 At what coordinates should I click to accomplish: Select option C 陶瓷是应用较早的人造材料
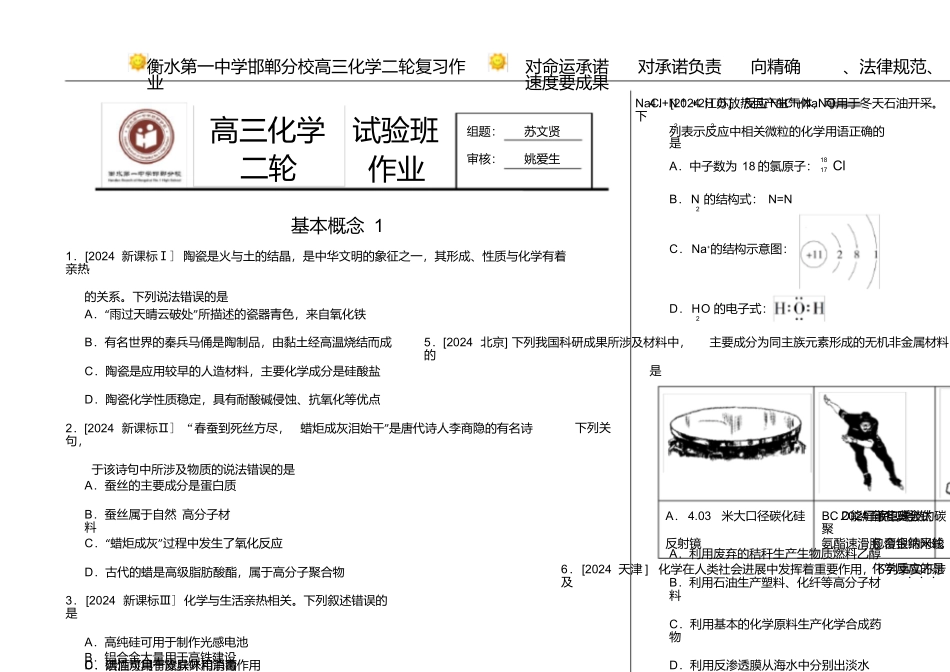[233, 371]
